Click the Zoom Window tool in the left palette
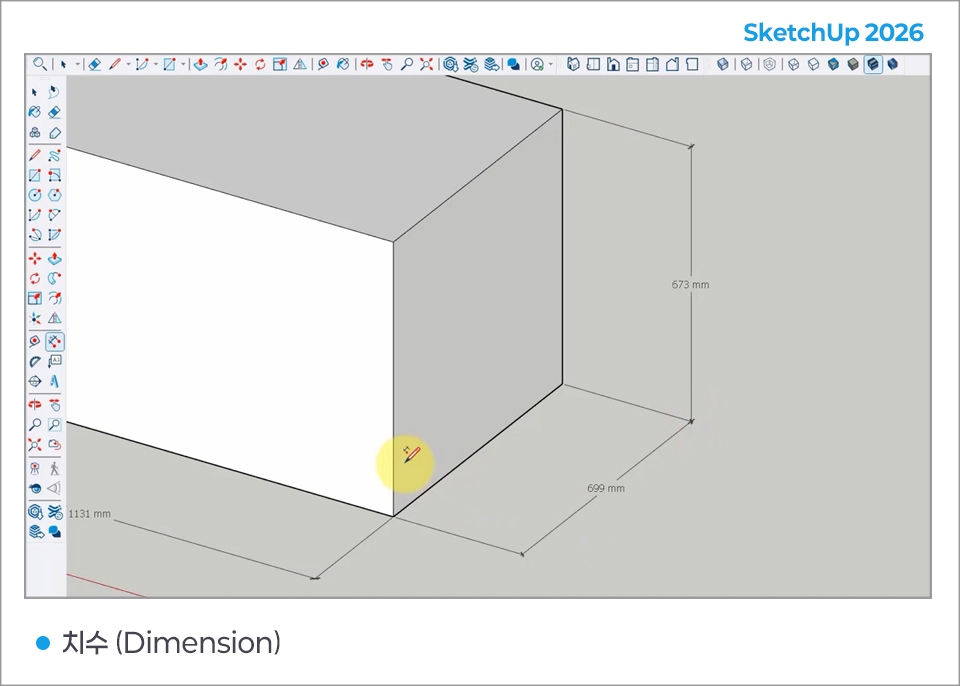 (x=54, y=424)
